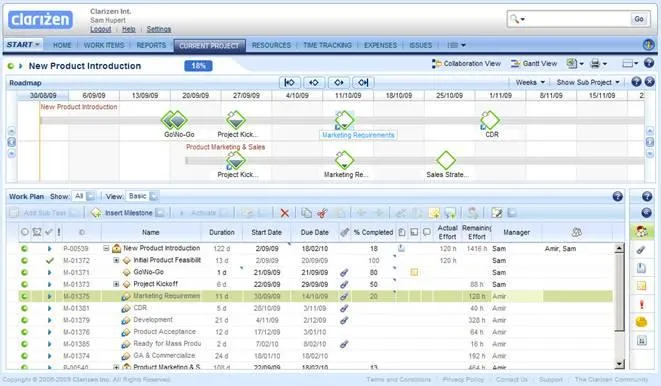The width and height of the screenshot is (661, 386).
Task: Expand the Initial Product Feasibility row
Action: pos(116,260)
